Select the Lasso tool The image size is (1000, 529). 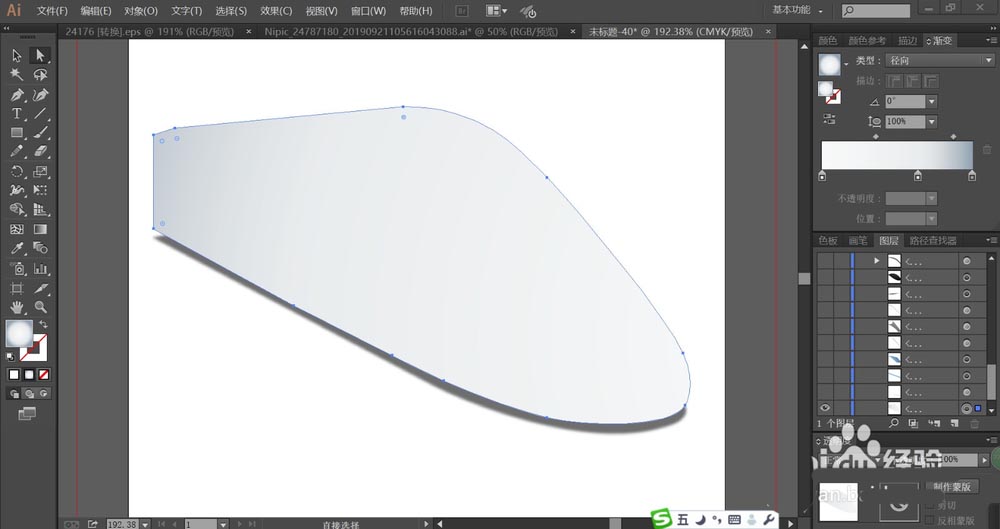click(x=40, y=75)
